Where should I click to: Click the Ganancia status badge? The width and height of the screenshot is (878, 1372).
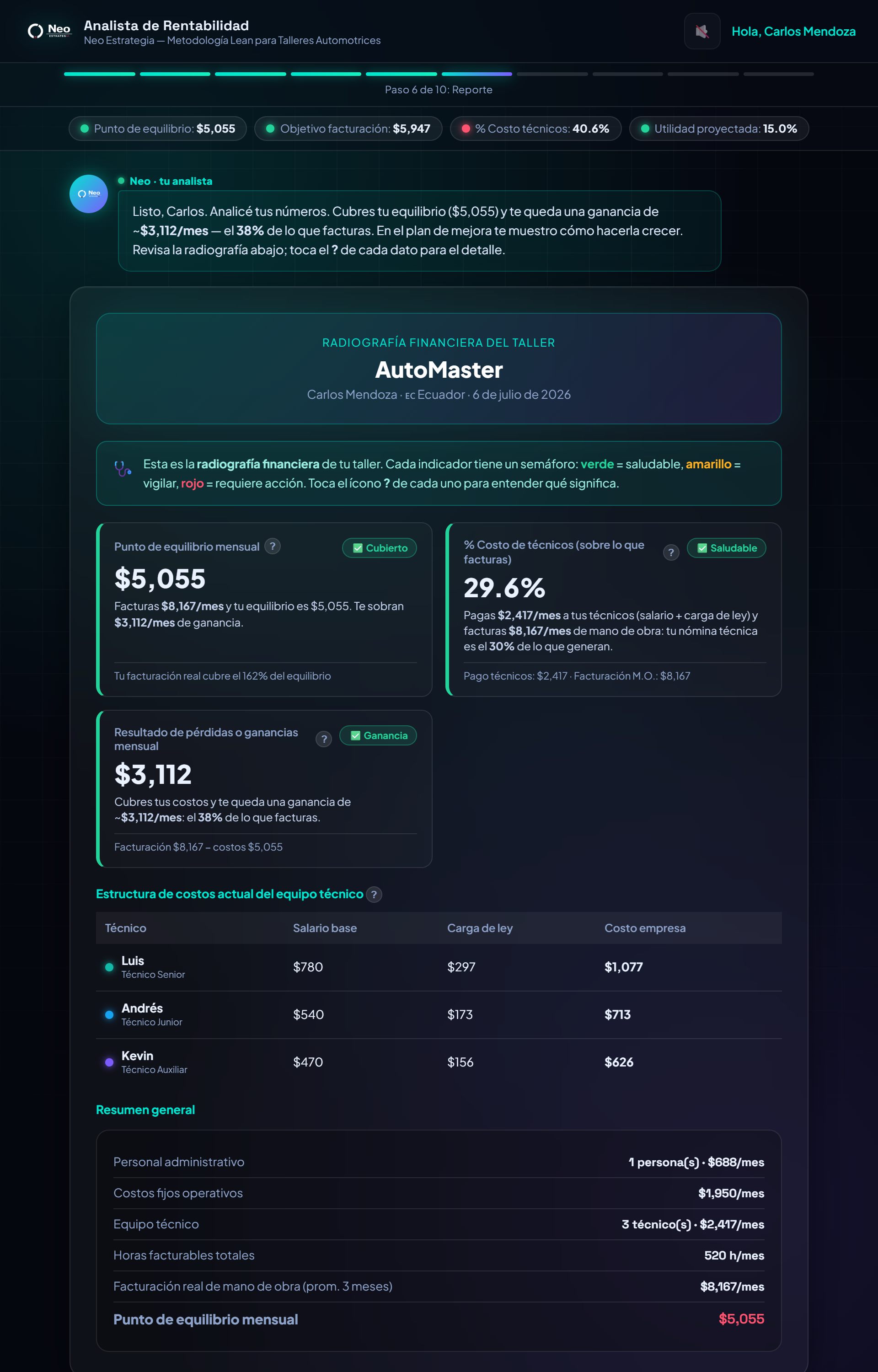378,735
